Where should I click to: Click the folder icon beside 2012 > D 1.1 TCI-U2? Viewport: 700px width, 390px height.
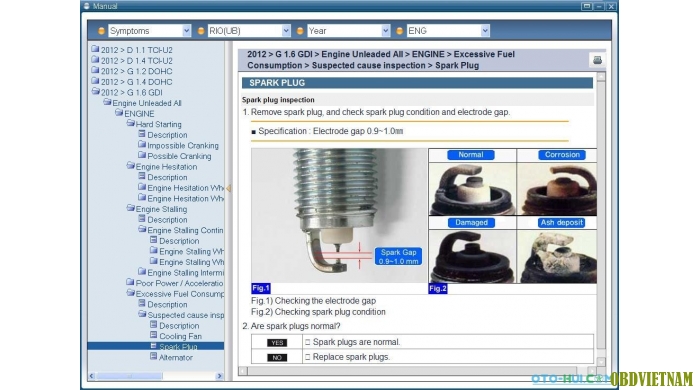[95, 49]
